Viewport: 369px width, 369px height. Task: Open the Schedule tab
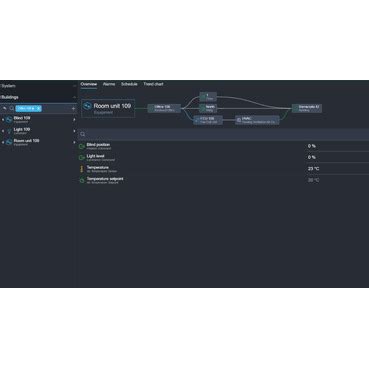point(129,84)
